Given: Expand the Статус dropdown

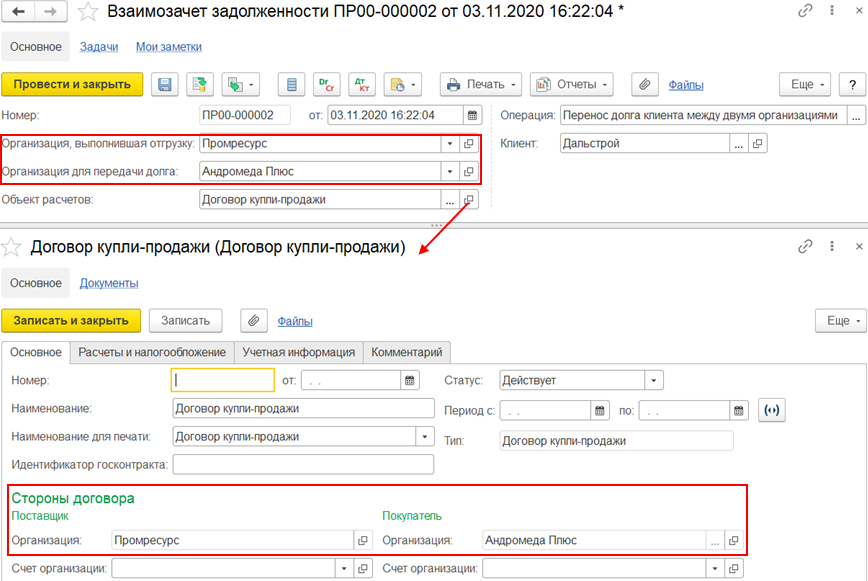Looking at the screenshot, I should coord(654,381).
